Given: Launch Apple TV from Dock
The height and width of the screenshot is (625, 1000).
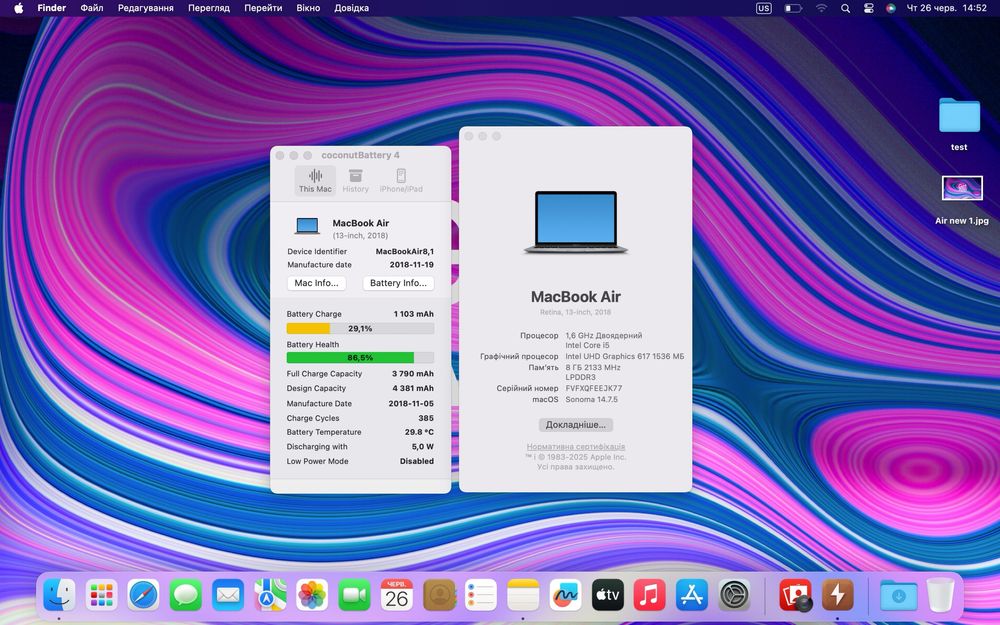Looking at the screenshot, I should tap(607, 596).
